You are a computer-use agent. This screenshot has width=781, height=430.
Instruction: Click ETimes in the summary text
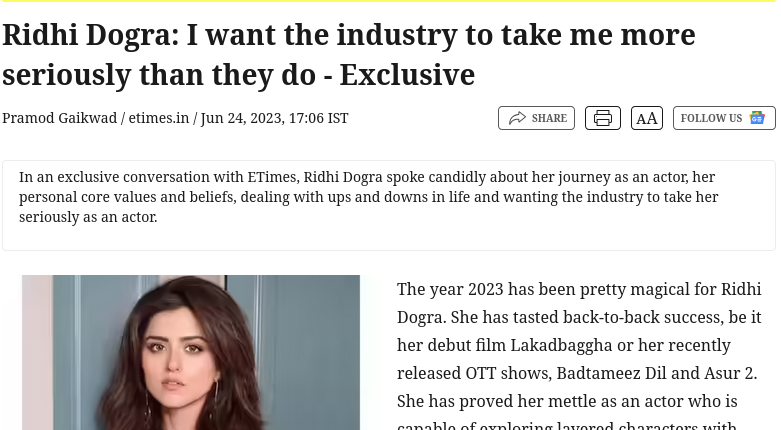pos(270,178)
